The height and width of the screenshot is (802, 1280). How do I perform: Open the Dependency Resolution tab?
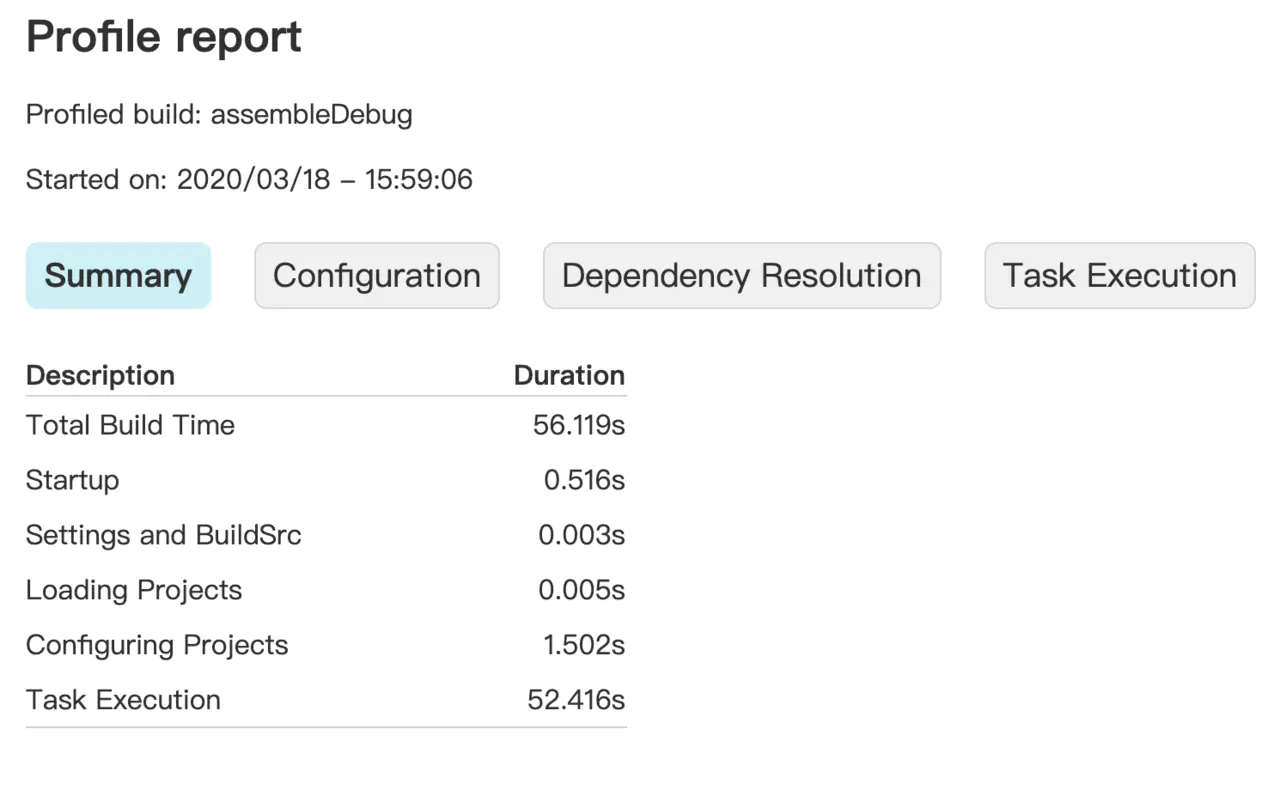point(742,276)
